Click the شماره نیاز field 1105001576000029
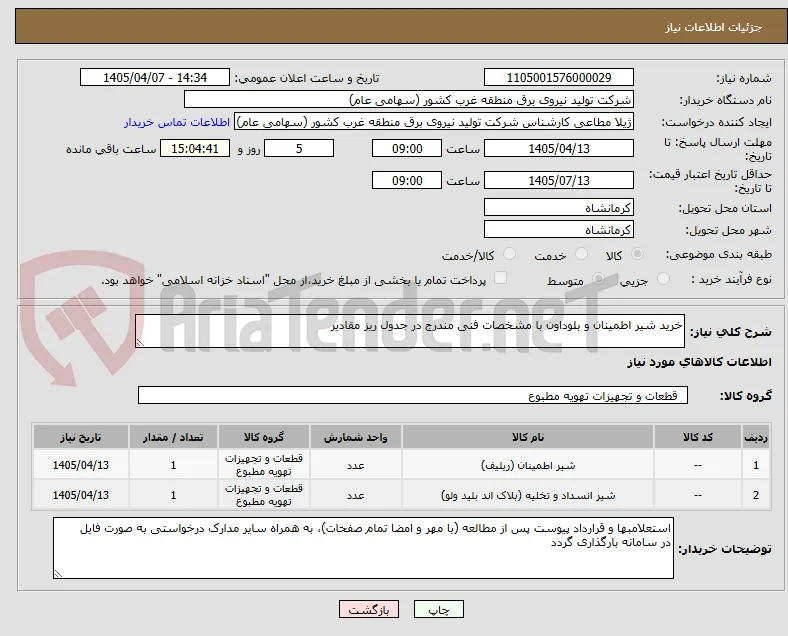788x636 pixels. (x=559, y=78)
